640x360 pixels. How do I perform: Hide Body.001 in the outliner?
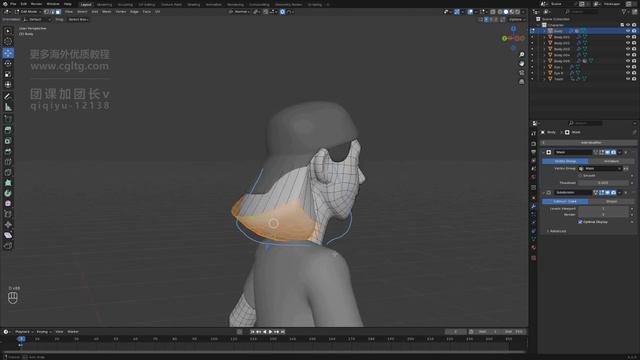coord(628,37)
